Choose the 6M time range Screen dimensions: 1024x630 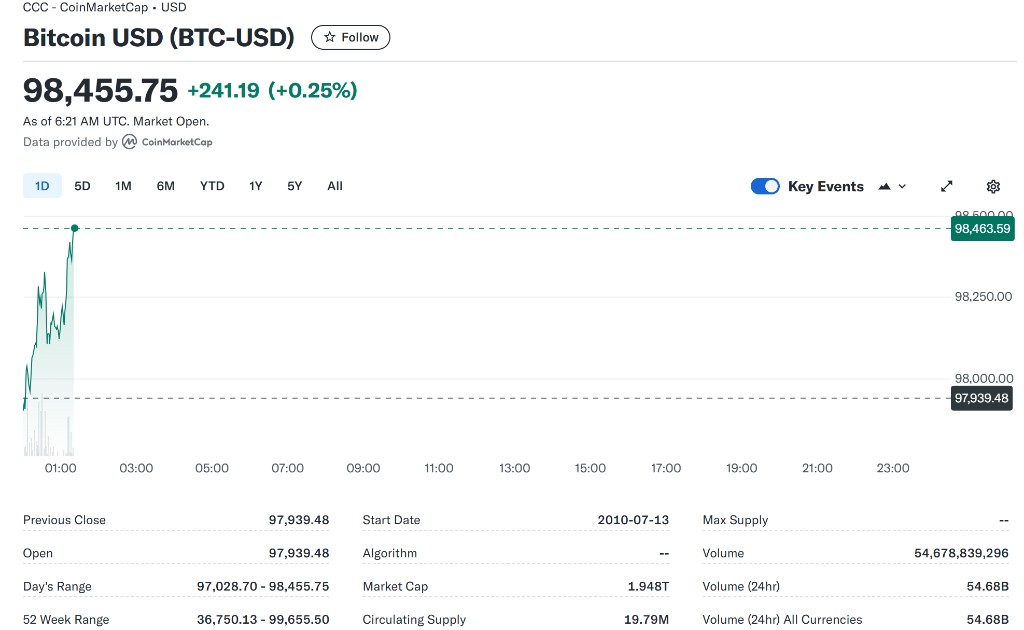166,186
